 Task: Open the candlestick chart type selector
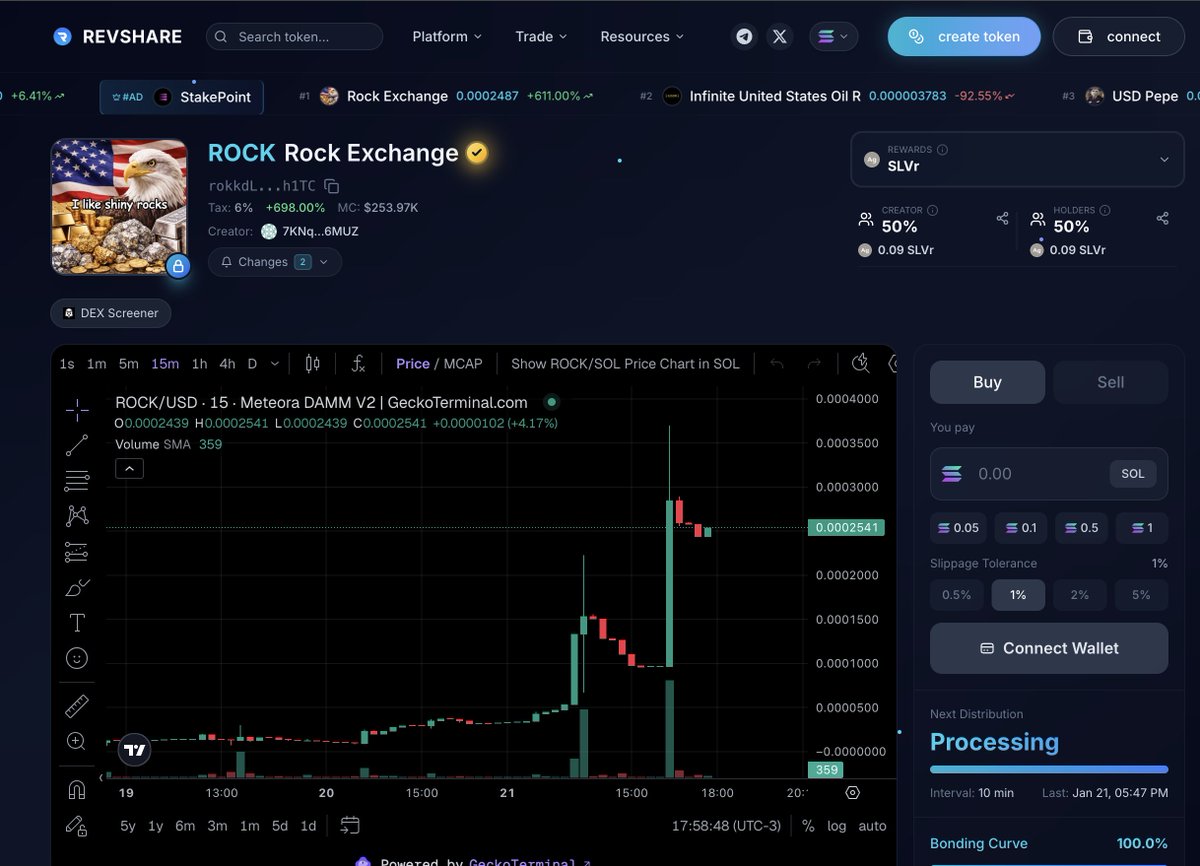(313, 364)
